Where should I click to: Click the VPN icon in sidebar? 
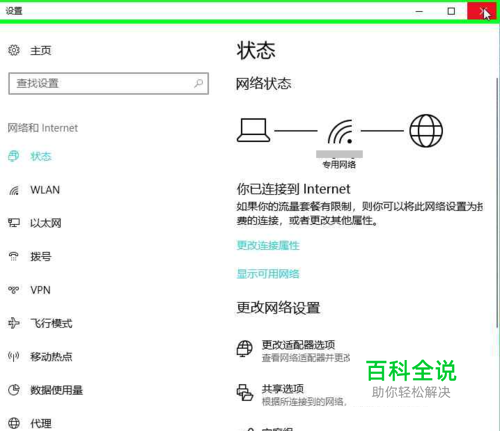point(14,290)
